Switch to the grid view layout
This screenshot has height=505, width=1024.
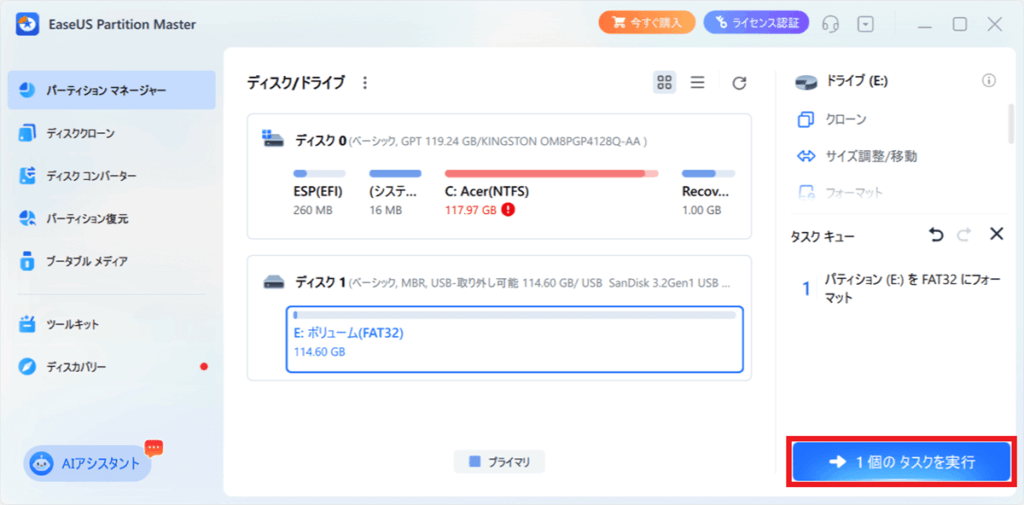(x=665, y=83)
